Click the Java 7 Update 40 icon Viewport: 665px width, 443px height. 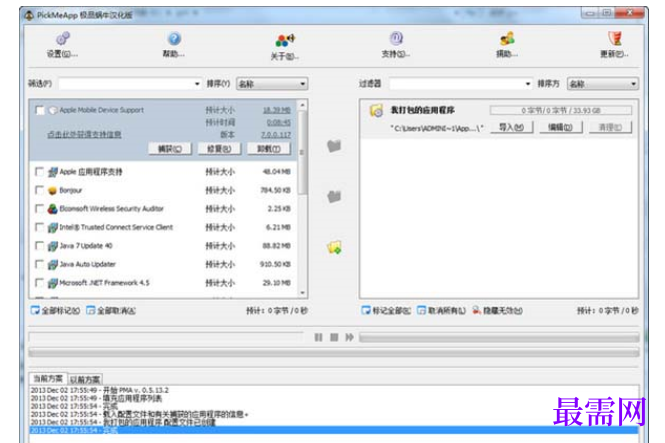point(53,246)
